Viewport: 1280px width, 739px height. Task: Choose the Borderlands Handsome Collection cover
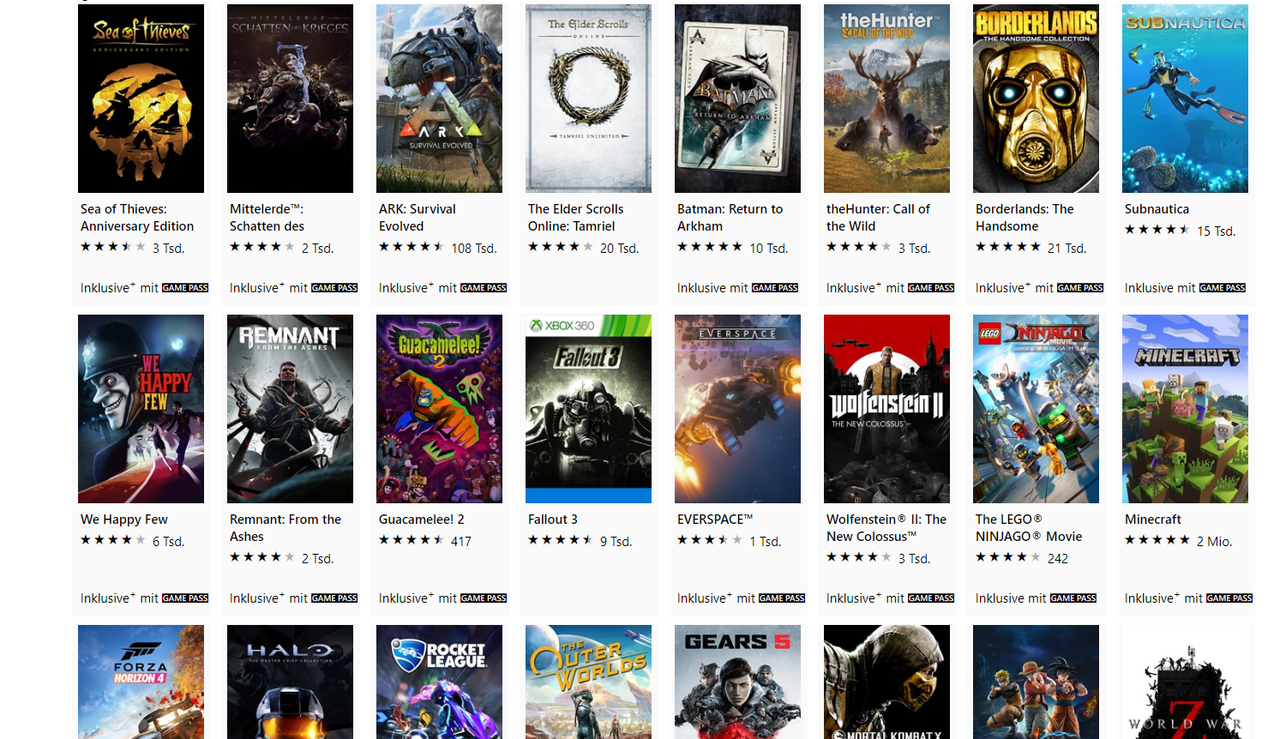pyautogui.click(x=1036, y=98)
